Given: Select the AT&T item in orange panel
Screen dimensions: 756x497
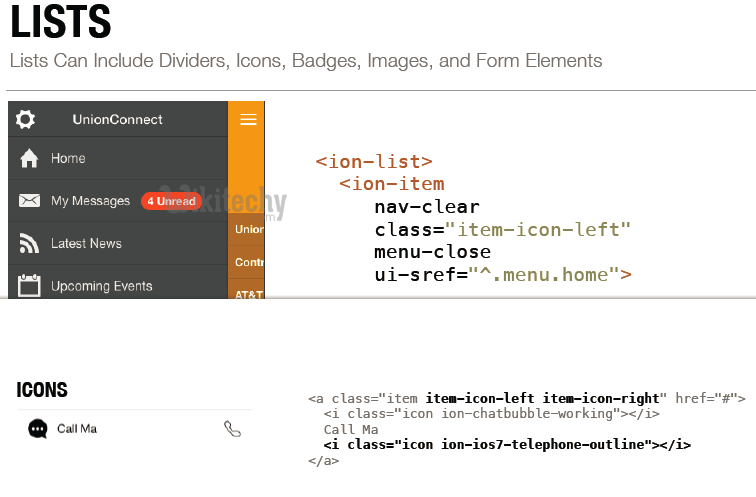Looking at the screenshot, I should click(248, 294).
